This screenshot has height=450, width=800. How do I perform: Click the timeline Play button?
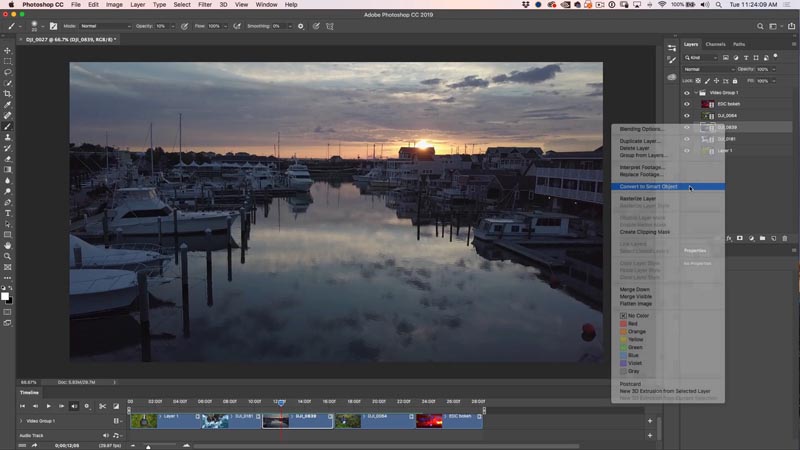pos(48,406)
